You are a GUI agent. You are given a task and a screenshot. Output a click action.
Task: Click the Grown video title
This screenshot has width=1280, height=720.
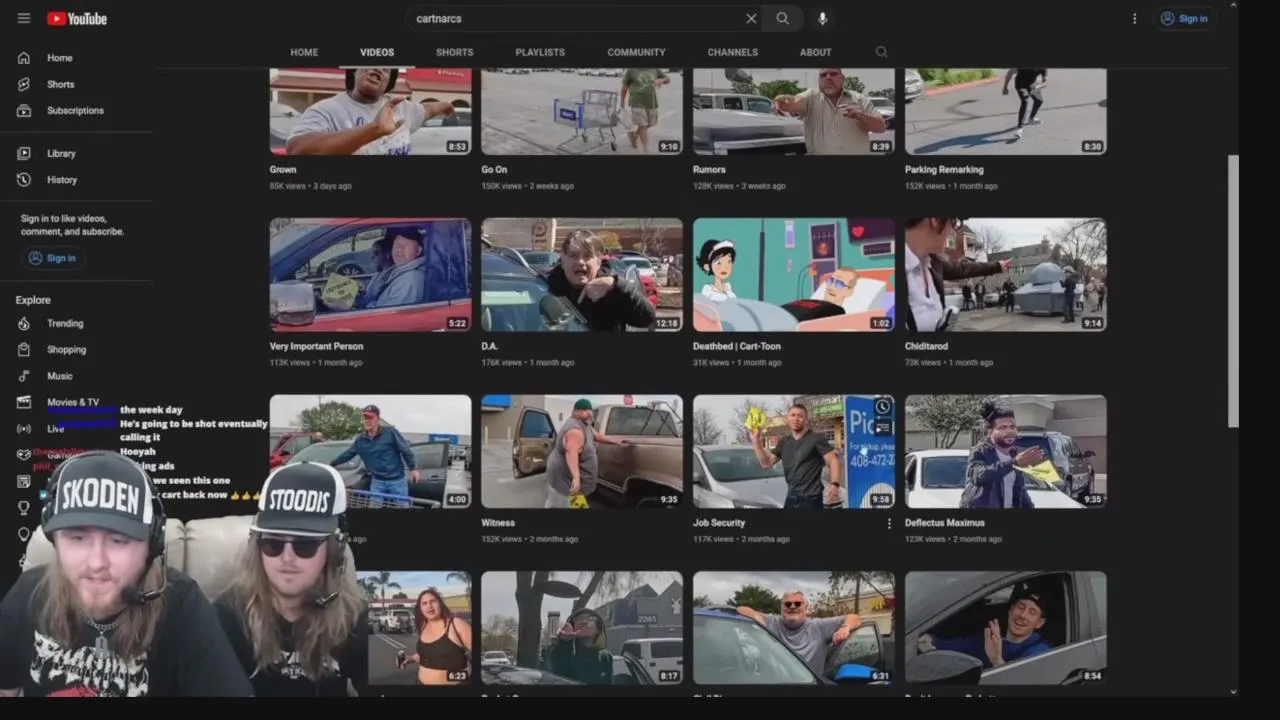tap(283, 170)
